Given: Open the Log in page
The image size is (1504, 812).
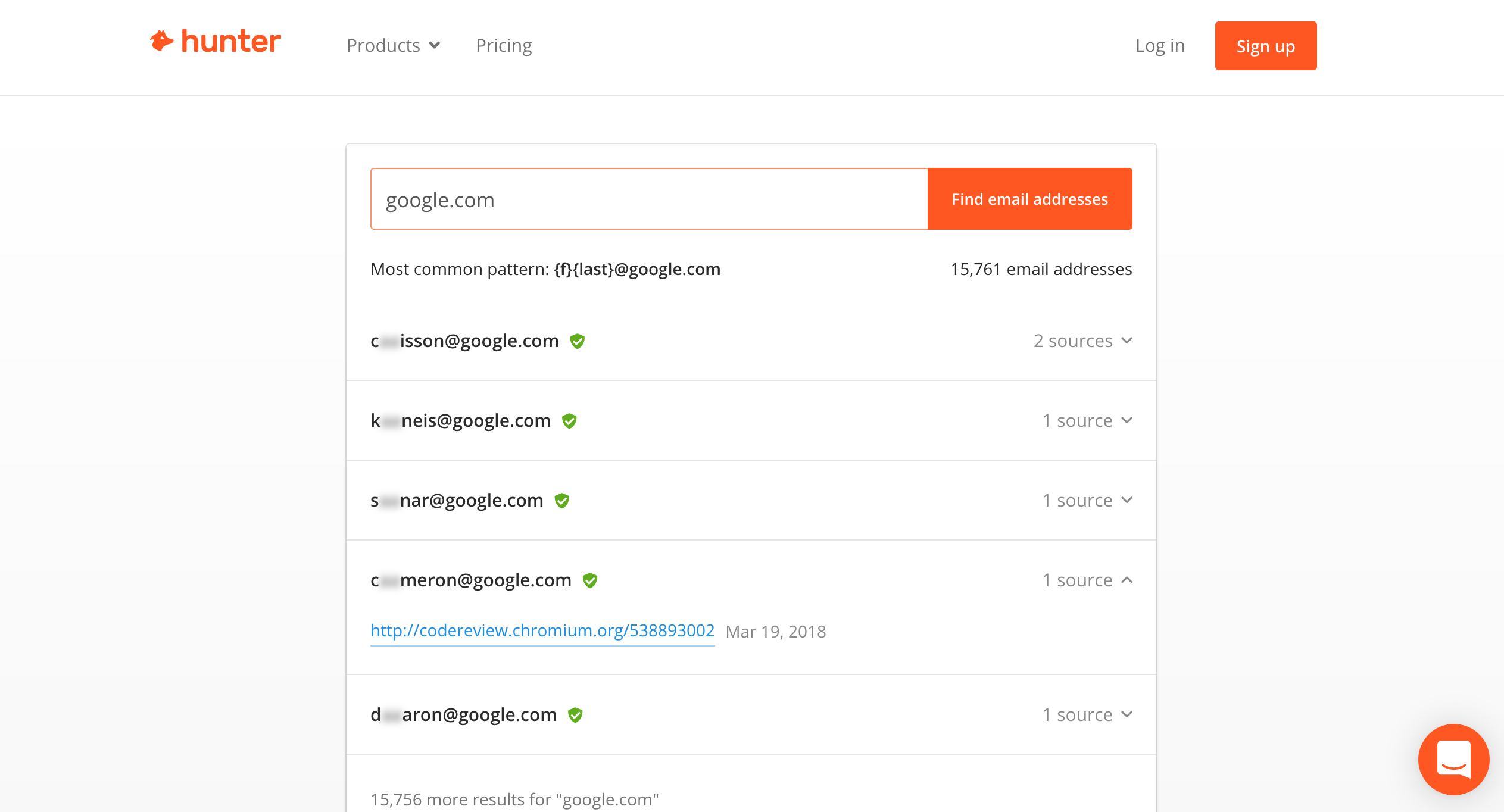Looking at the screenshot, I should pyautogui.click(x=1160, y=45).
